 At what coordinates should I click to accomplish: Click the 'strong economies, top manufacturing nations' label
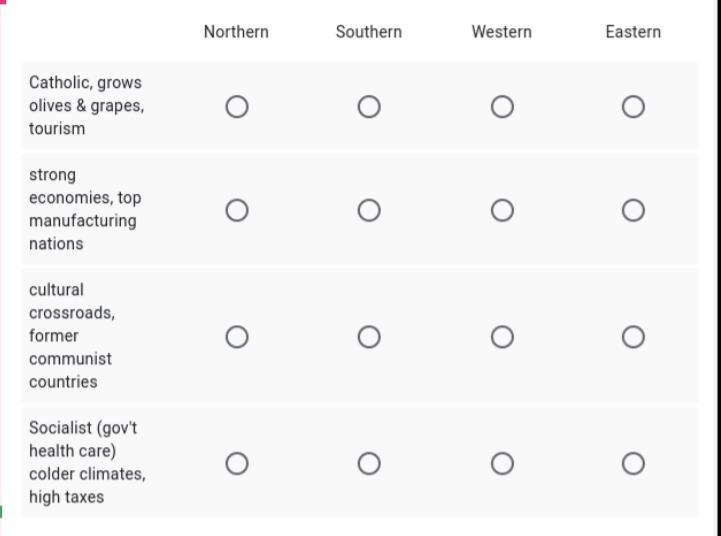pos(84,209)
